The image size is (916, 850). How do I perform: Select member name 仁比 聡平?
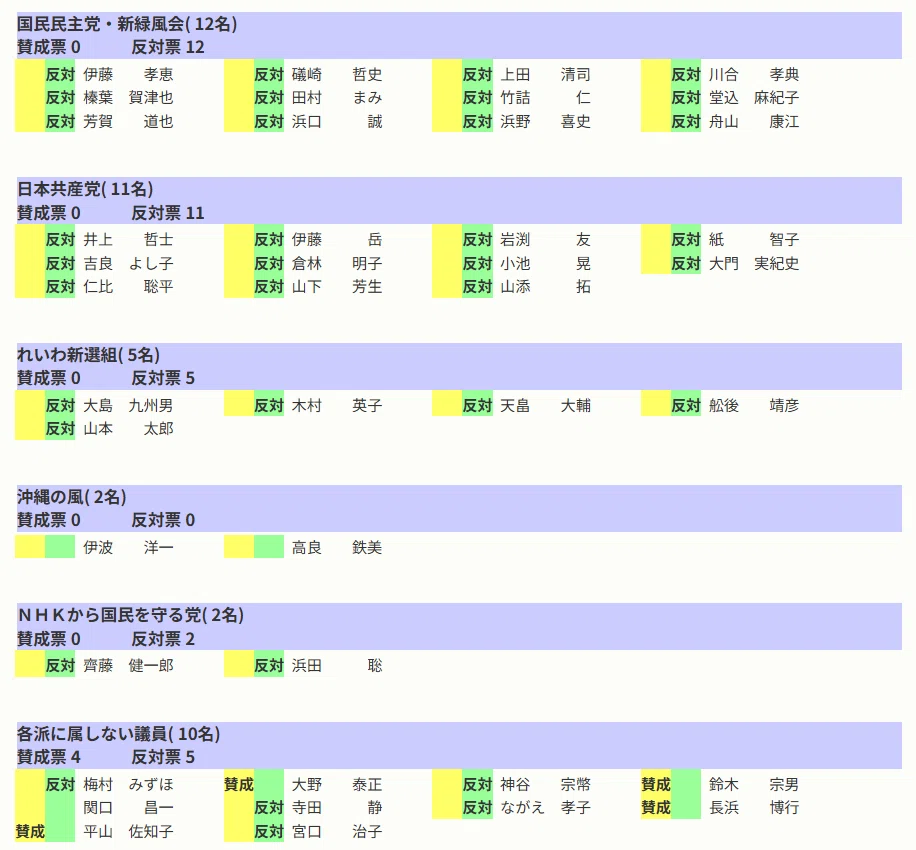pos(128,287)
